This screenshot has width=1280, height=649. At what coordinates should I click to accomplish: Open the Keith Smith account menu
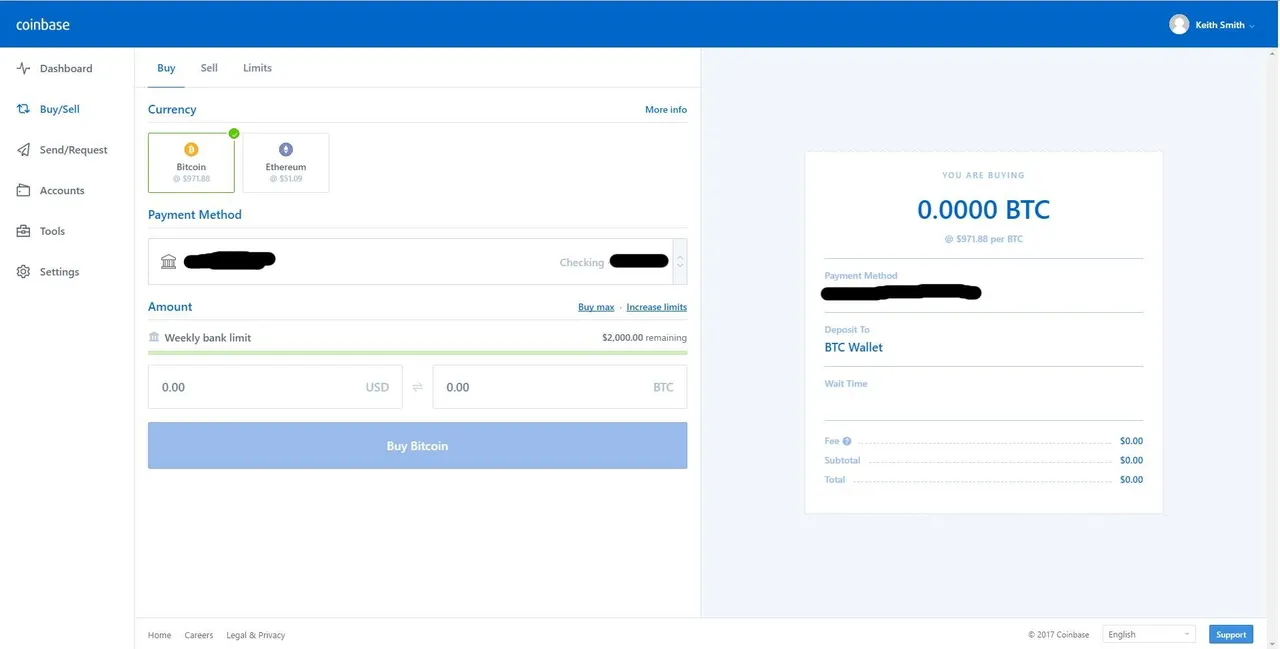coord(1212,24)
